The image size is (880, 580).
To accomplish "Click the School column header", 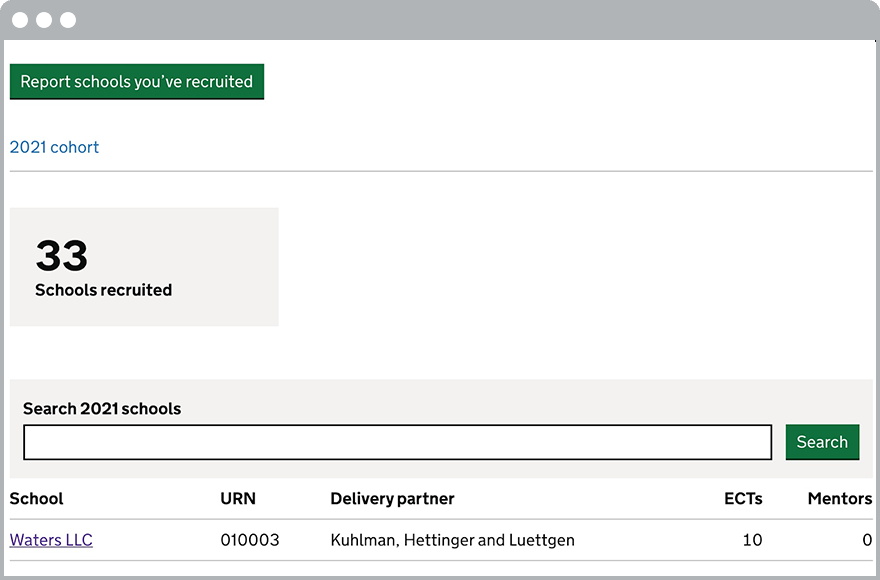I will click(x=36, y=498).
